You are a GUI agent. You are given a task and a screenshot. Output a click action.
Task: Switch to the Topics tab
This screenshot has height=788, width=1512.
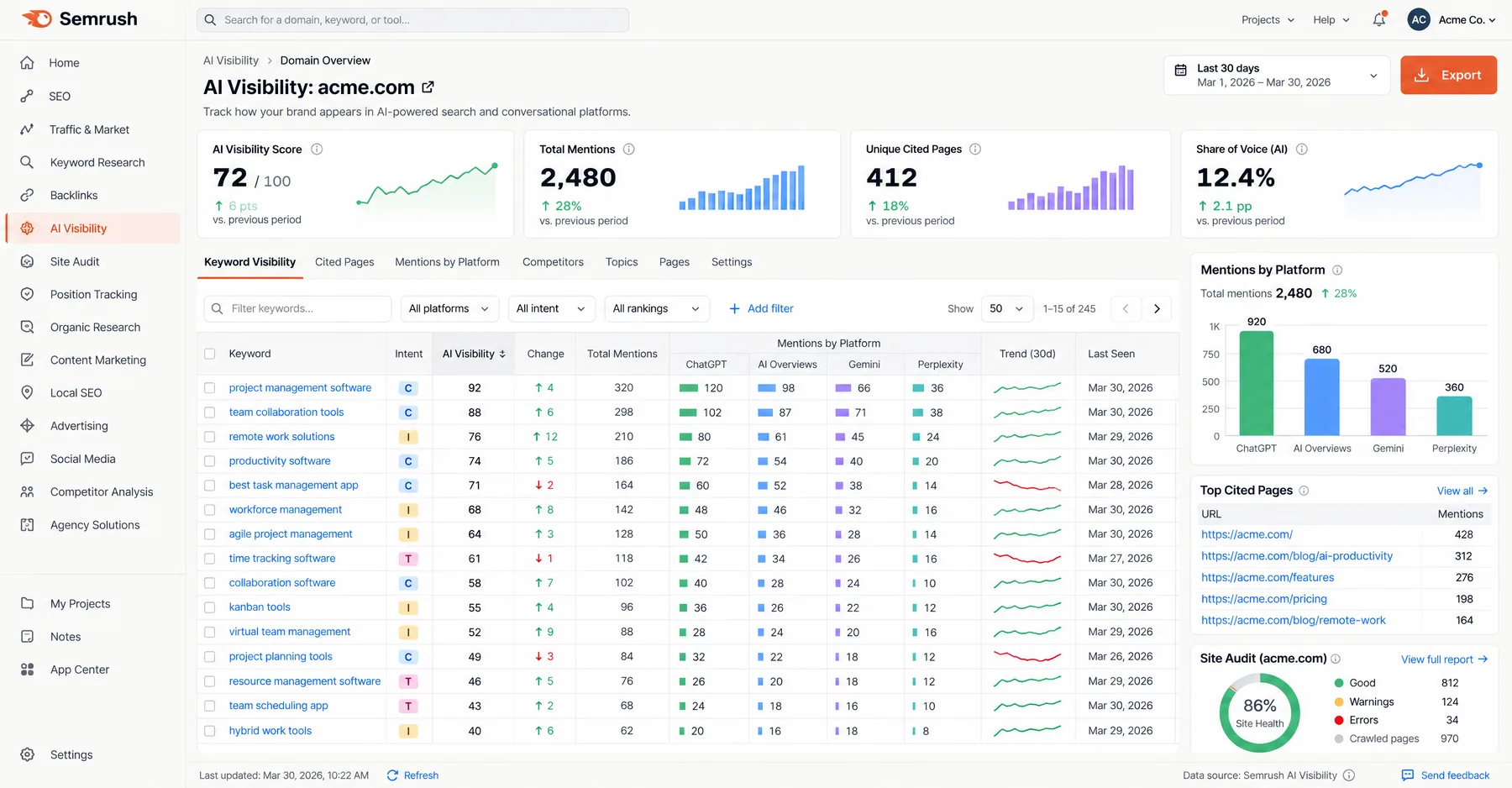[622, 262]
